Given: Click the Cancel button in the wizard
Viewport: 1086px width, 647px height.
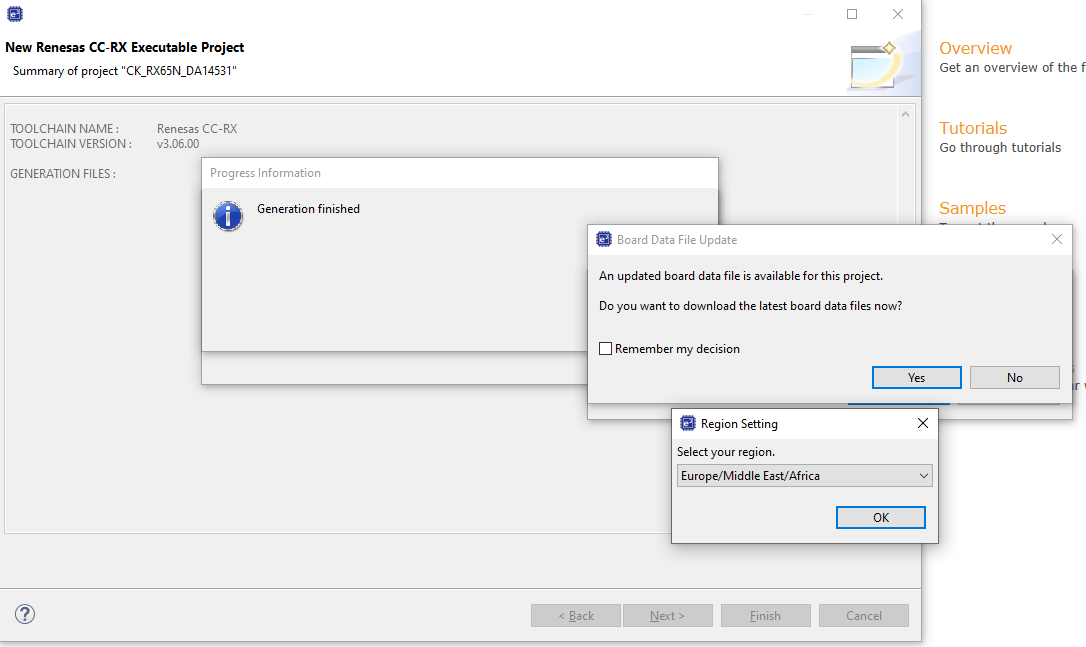Looking at the screenshot, I should [x=864, y=615].
